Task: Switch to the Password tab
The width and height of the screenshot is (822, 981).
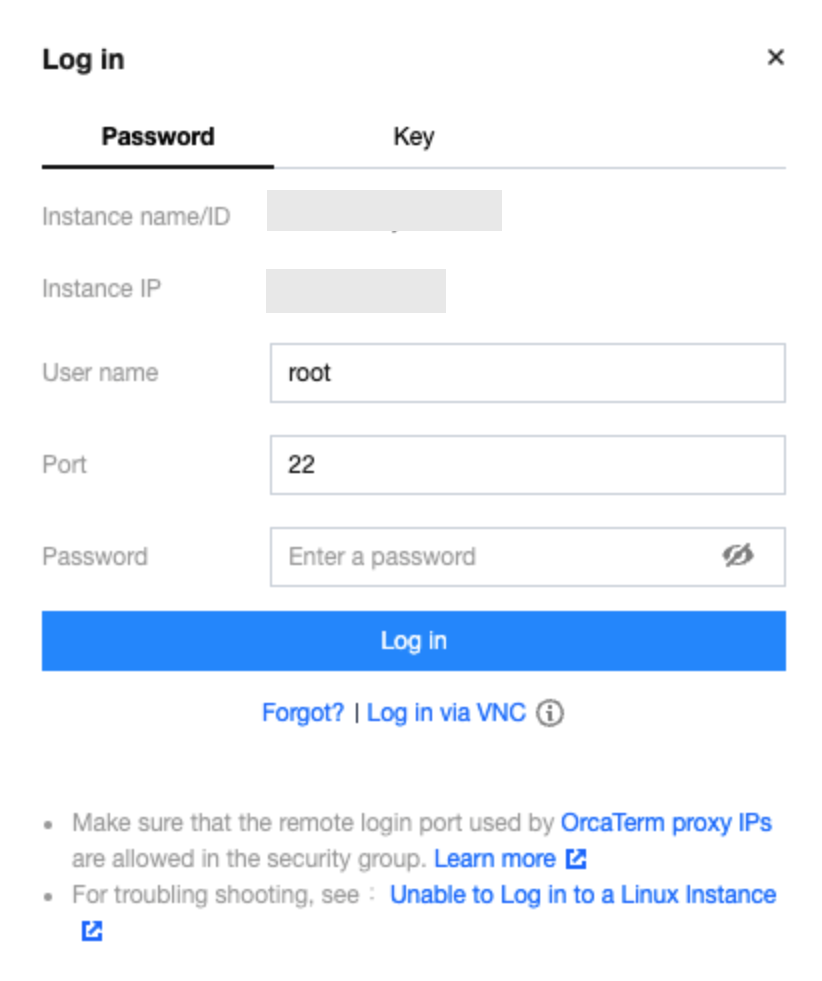Action: point(158,137)
